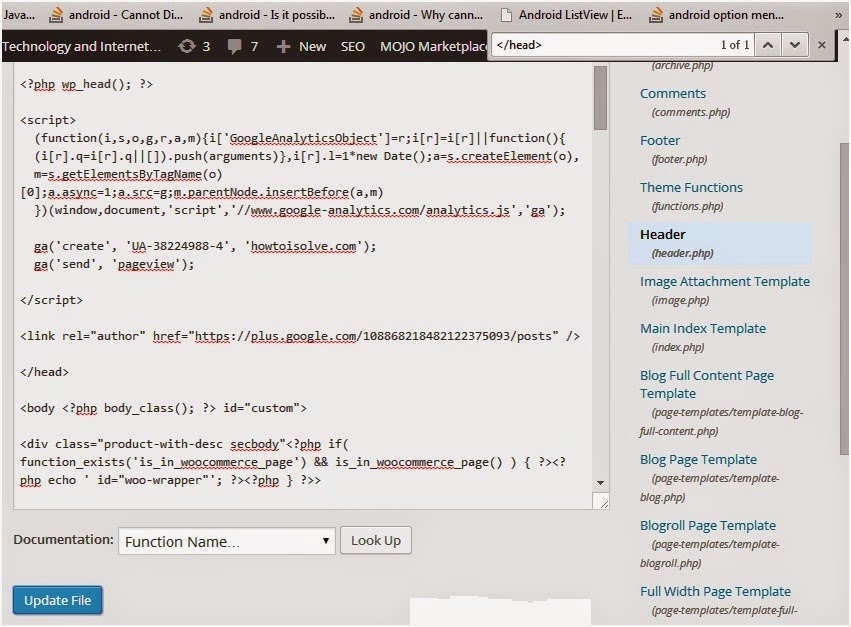The width and height of the screenshot is (851, 627).
Task: Click the 'UA-38224988-4' tracking ID text
Action: [177, 246]
